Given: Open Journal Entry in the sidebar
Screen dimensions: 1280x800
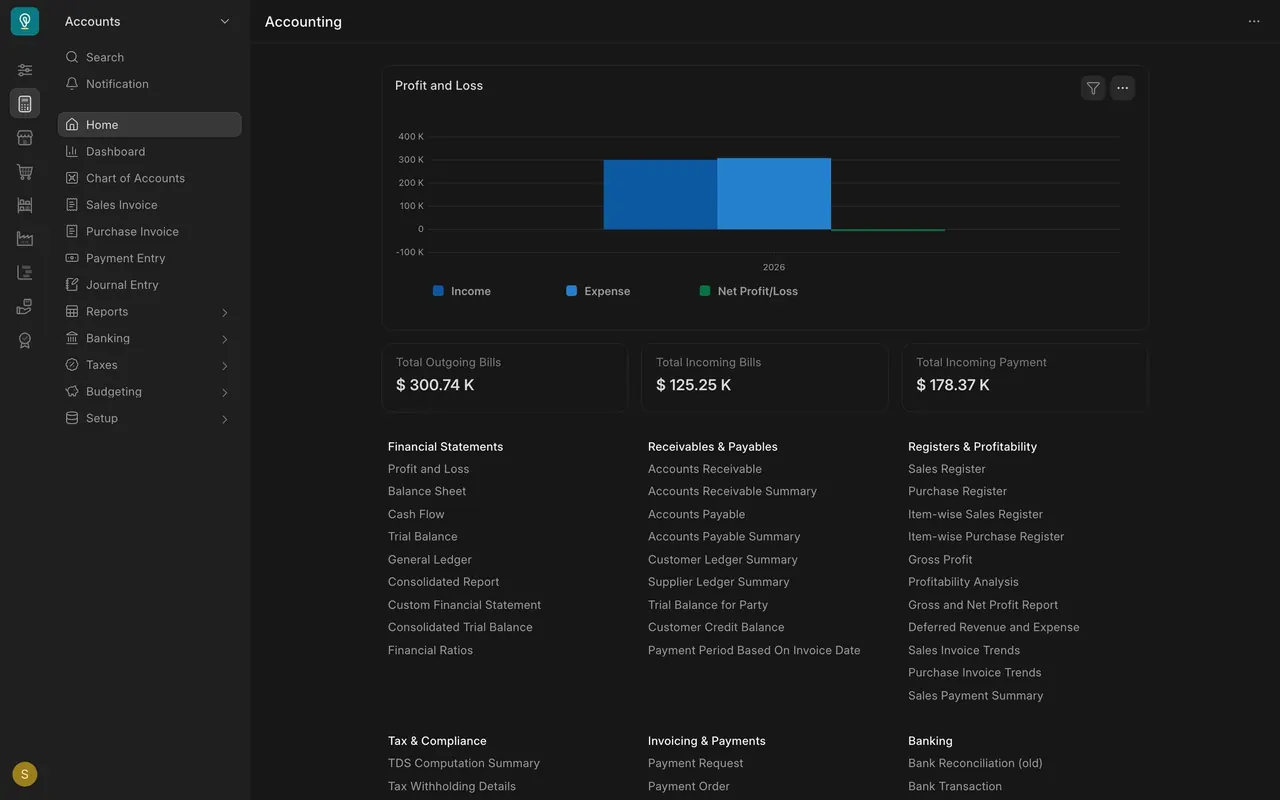Looking at the screenshot, I should 150,285.
